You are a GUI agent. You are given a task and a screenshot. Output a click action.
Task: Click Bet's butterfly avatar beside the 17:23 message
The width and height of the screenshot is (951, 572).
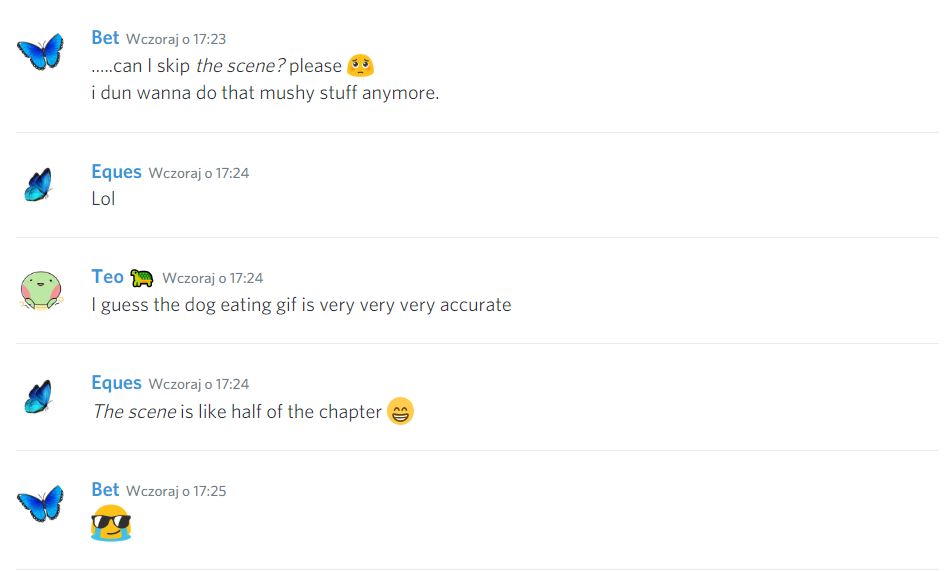pos(40,51)
